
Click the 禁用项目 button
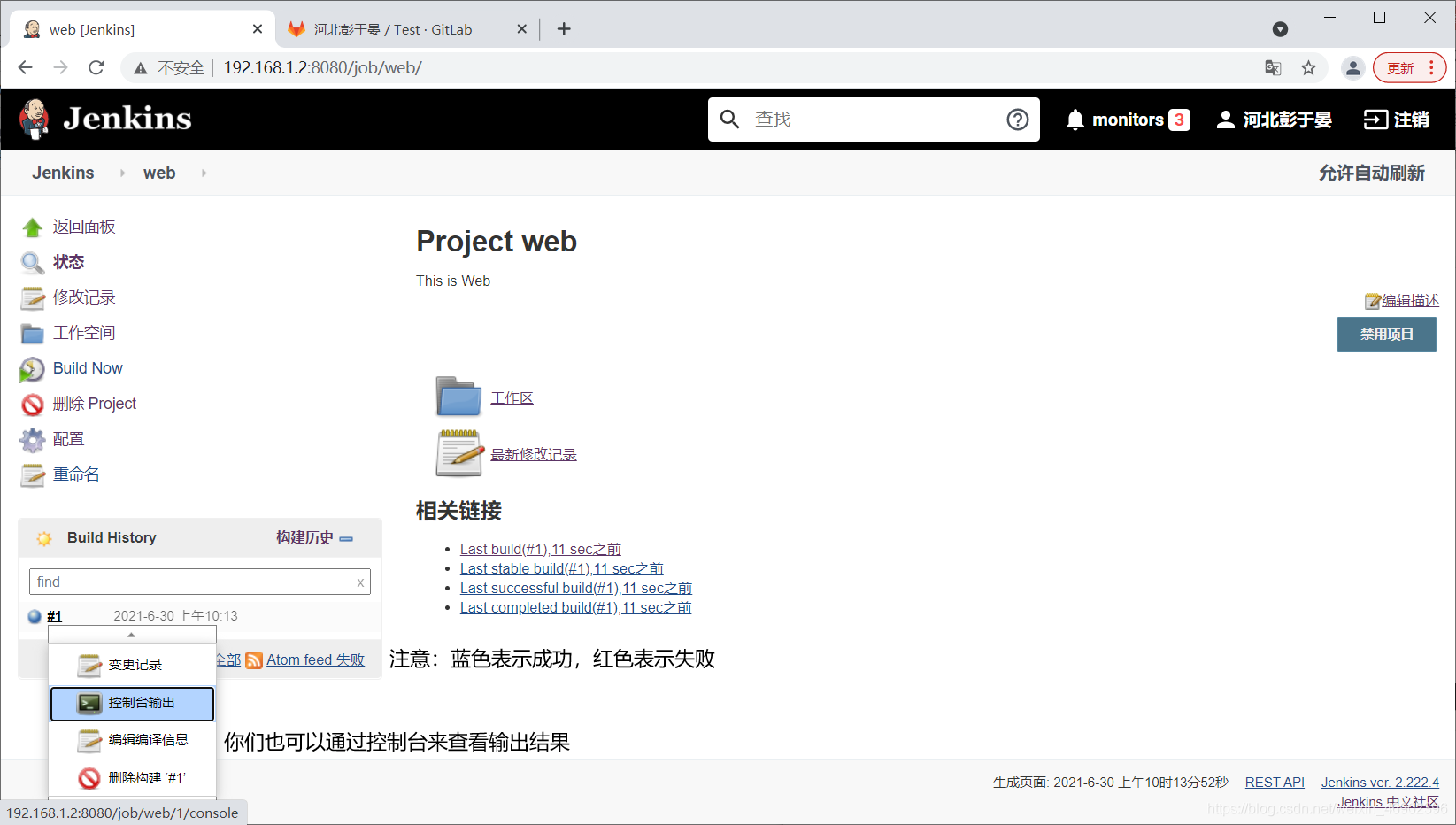[1387, 335]
